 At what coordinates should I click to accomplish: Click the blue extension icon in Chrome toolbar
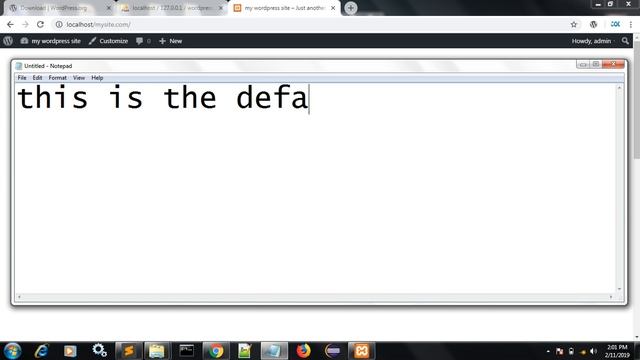coord(615,24)
